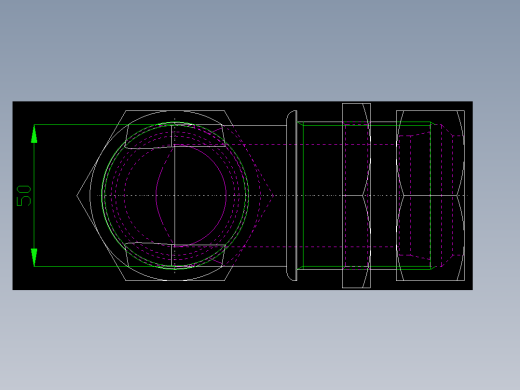This screenshot has height=390, width=520.
Task: Click the solid magenta inner circle
Action: (191, 196)
